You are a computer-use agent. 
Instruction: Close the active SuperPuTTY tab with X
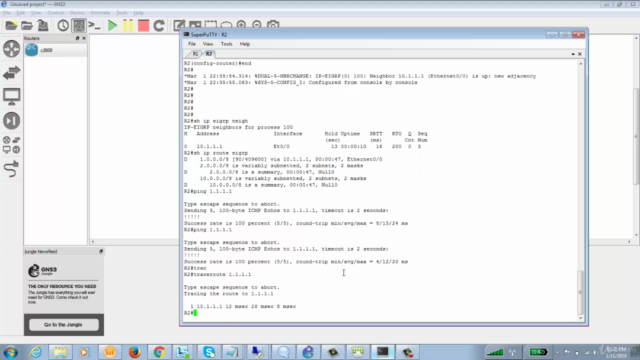pos(580,54)
